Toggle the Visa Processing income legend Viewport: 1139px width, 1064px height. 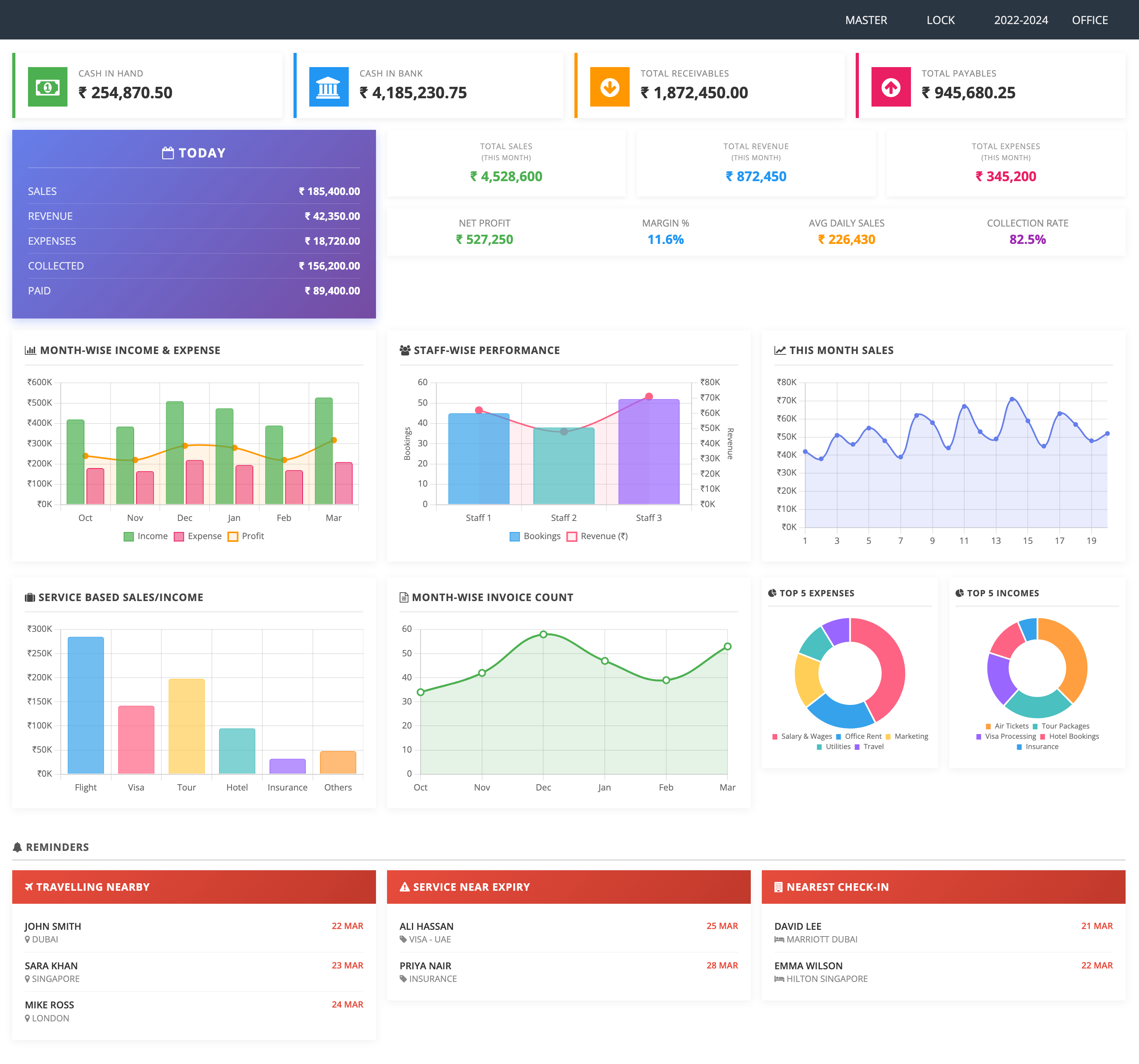point(1006,737)
